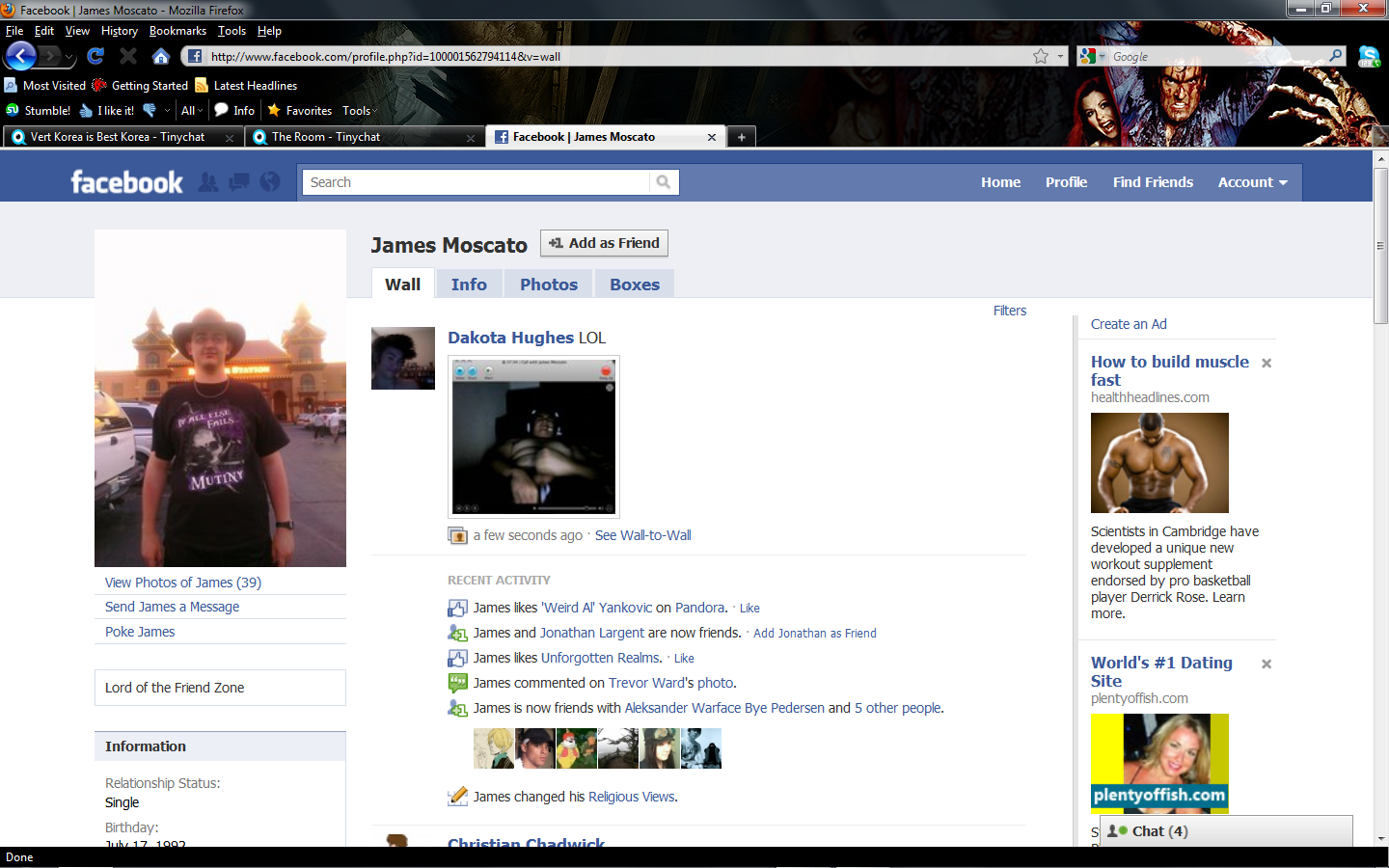This screenshot has height=868, width=1389.
Task: Open Facebook notifications globe icon
Action: pos(270,182)
